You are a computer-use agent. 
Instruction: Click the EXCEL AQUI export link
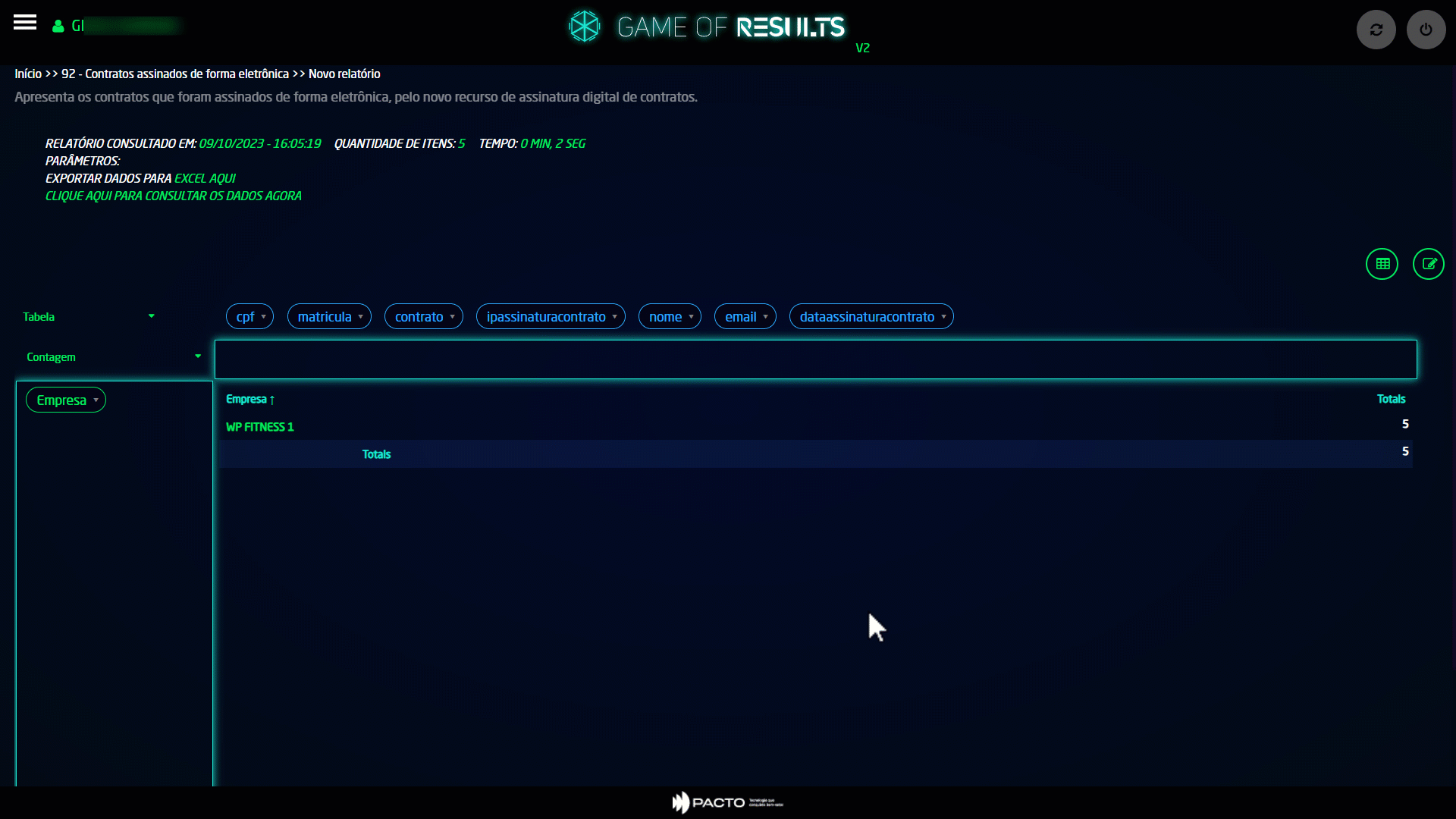[x=205, y=179]
